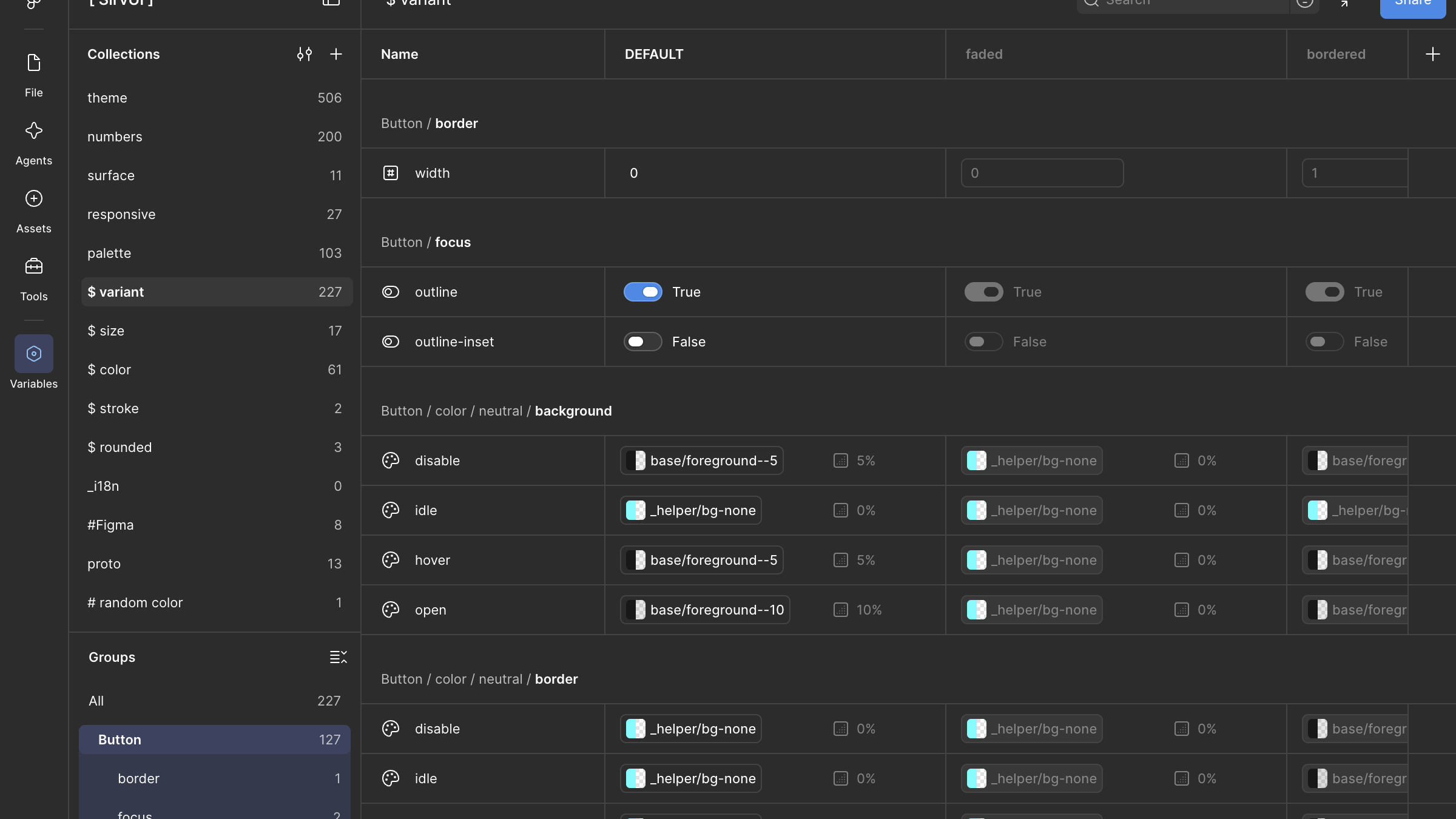Toggle outline DEFAULT switch set to True
1456x819 pixels.
click(x=643, y=292)
